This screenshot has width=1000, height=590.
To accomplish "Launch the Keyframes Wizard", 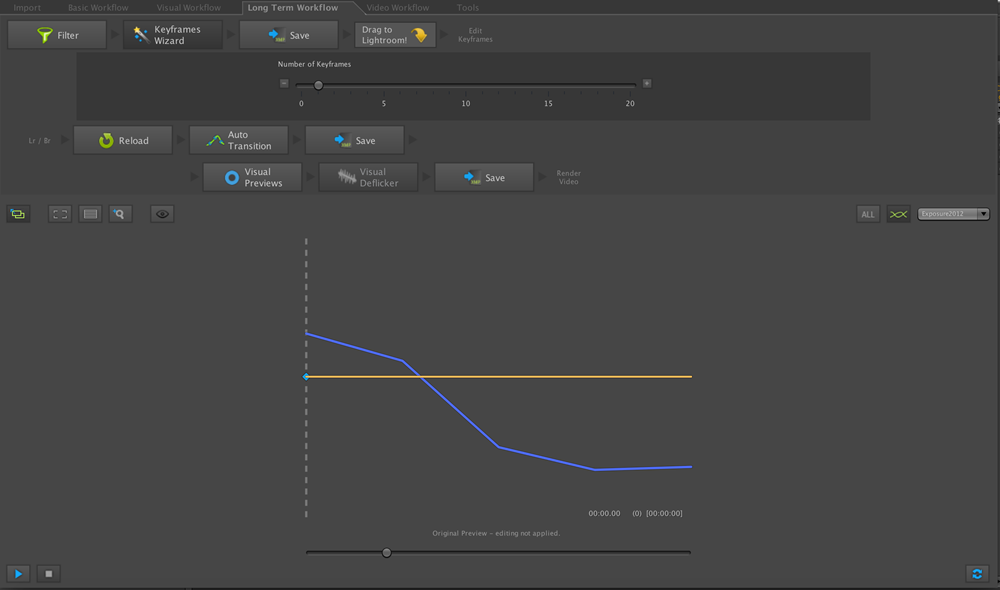I will [173, 35].
